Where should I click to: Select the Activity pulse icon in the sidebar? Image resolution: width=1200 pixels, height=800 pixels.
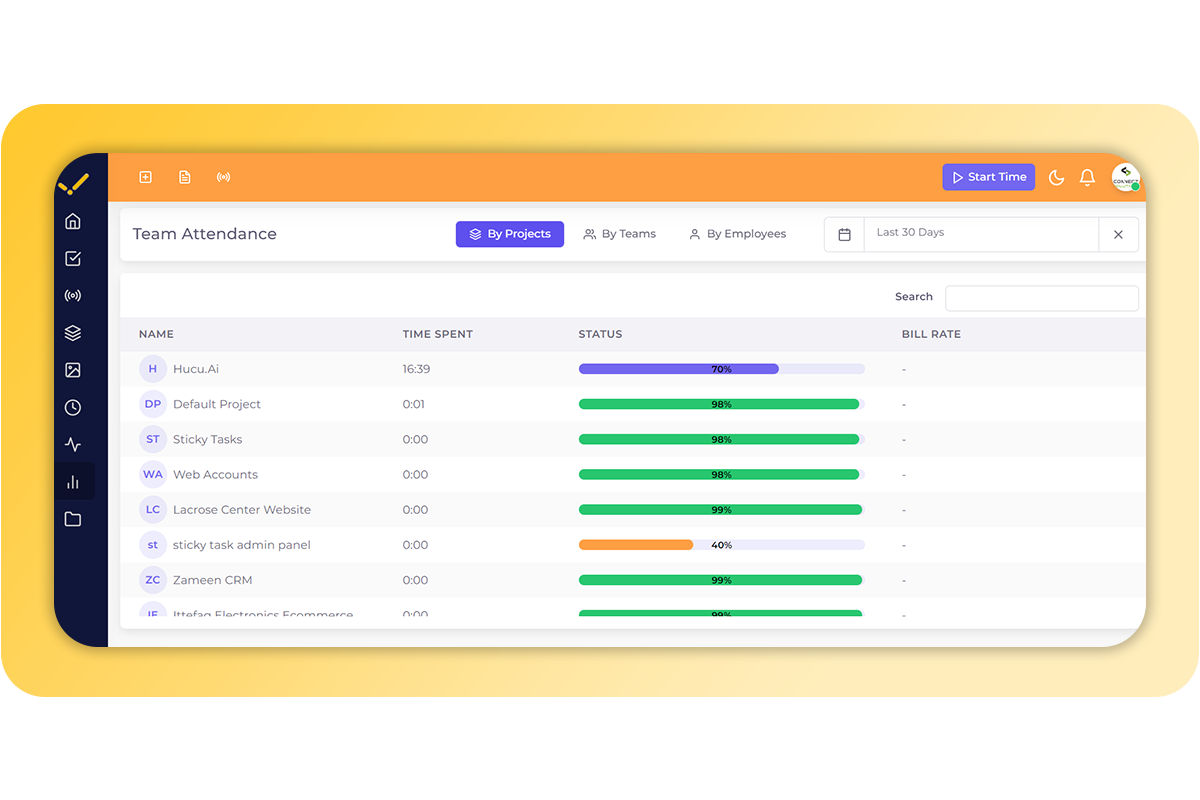[72, 443]
